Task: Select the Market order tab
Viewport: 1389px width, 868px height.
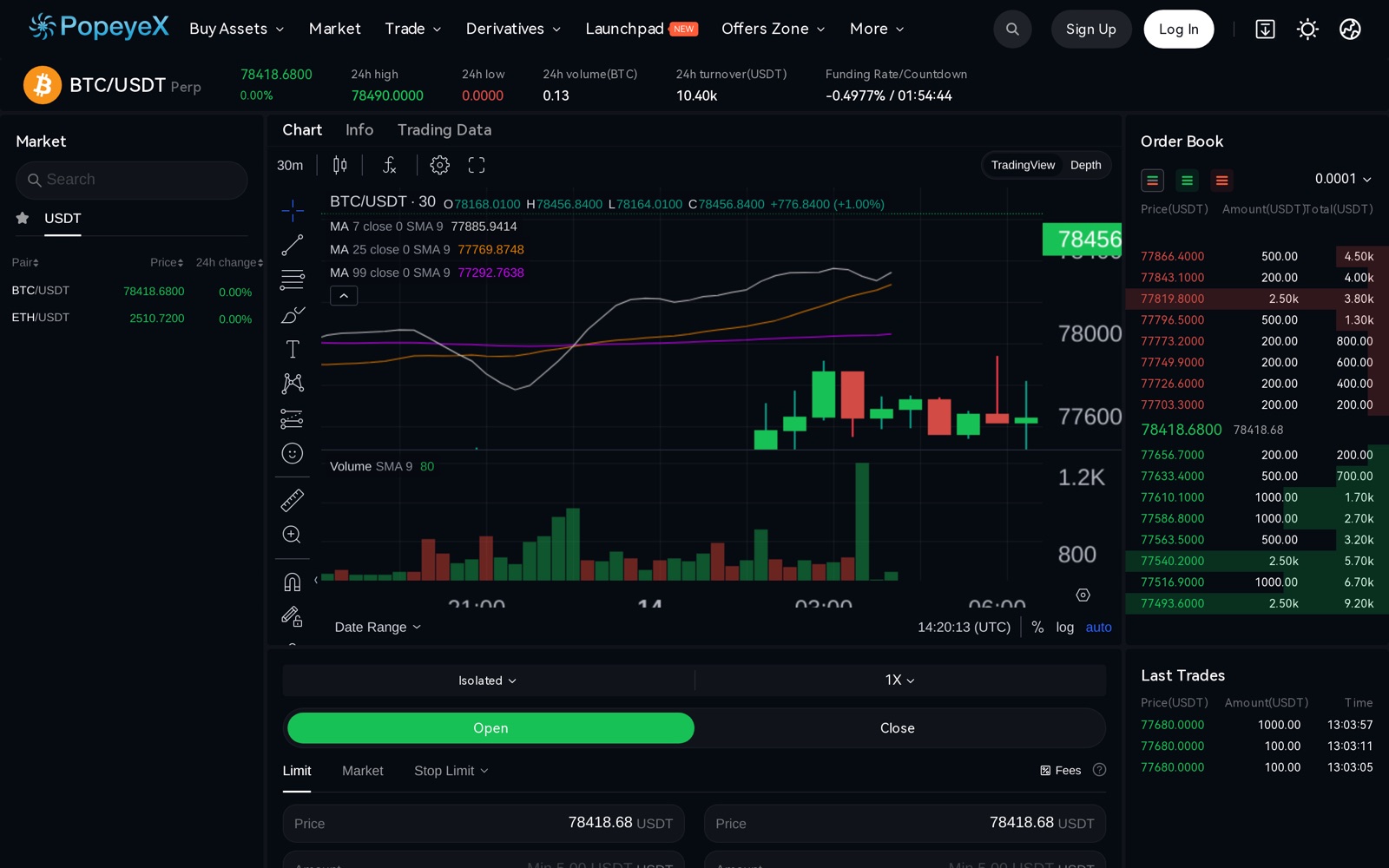Action: (363, 771)
